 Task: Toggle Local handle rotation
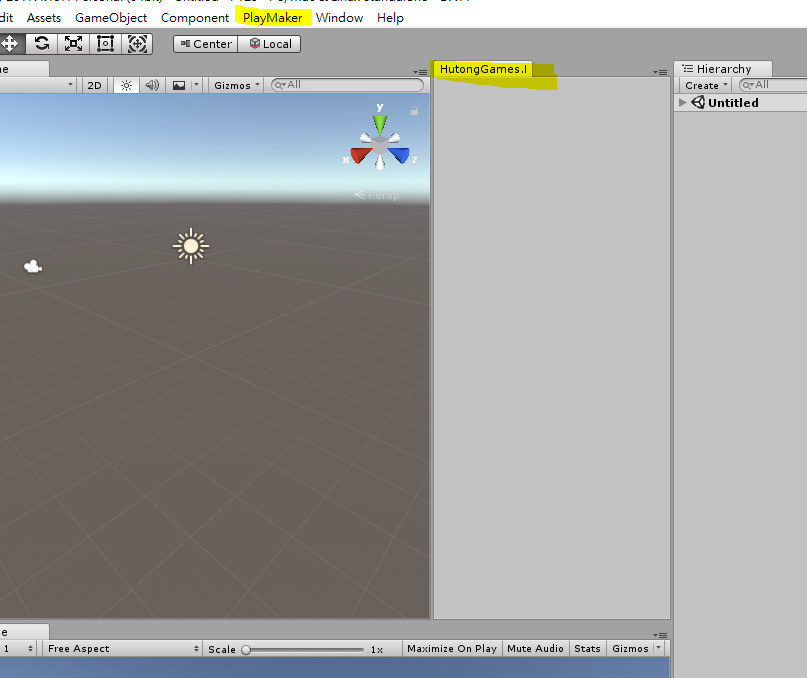click(x=269, y=44)
